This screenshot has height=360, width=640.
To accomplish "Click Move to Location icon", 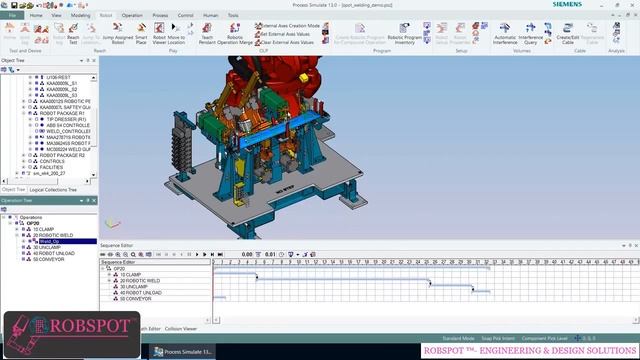I will [x=176, y=33].
